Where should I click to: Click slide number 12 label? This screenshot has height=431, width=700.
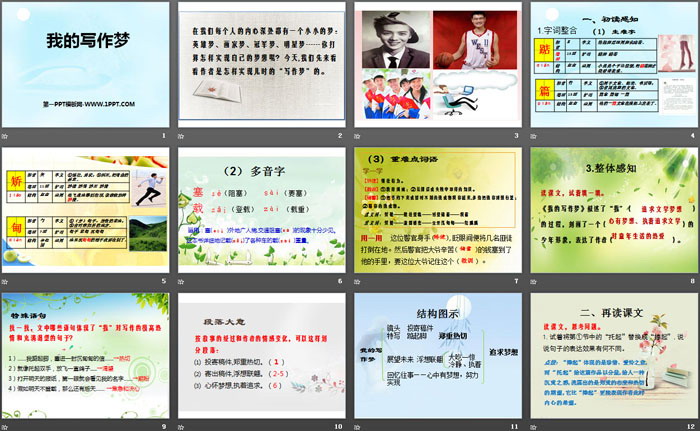[x=691, y=427]
